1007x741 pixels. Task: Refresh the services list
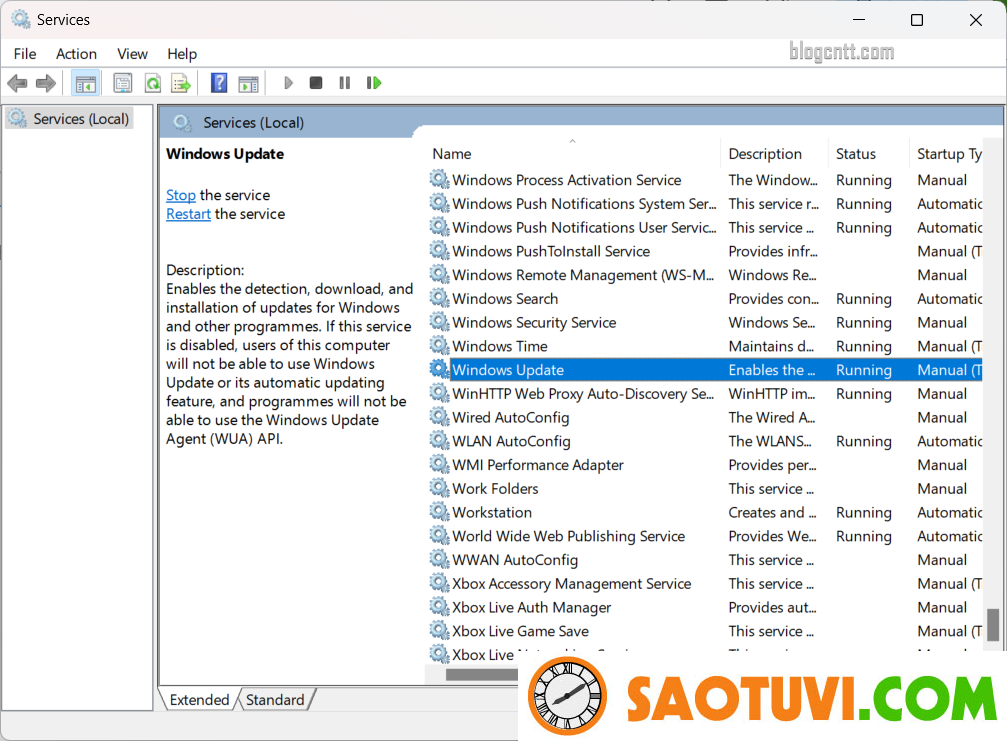pyautogui.click(x=153, y=83)
